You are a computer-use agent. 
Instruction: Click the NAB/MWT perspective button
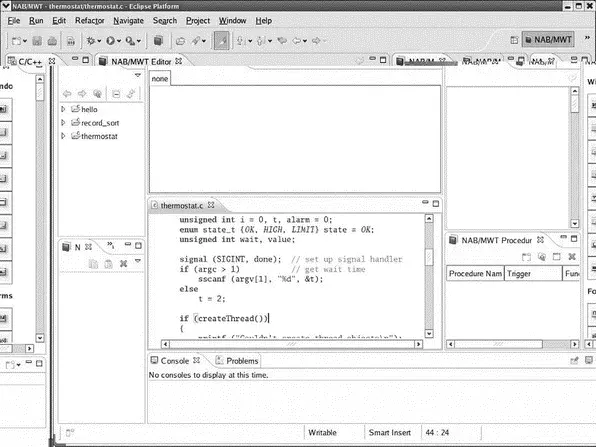click(548, 40)
